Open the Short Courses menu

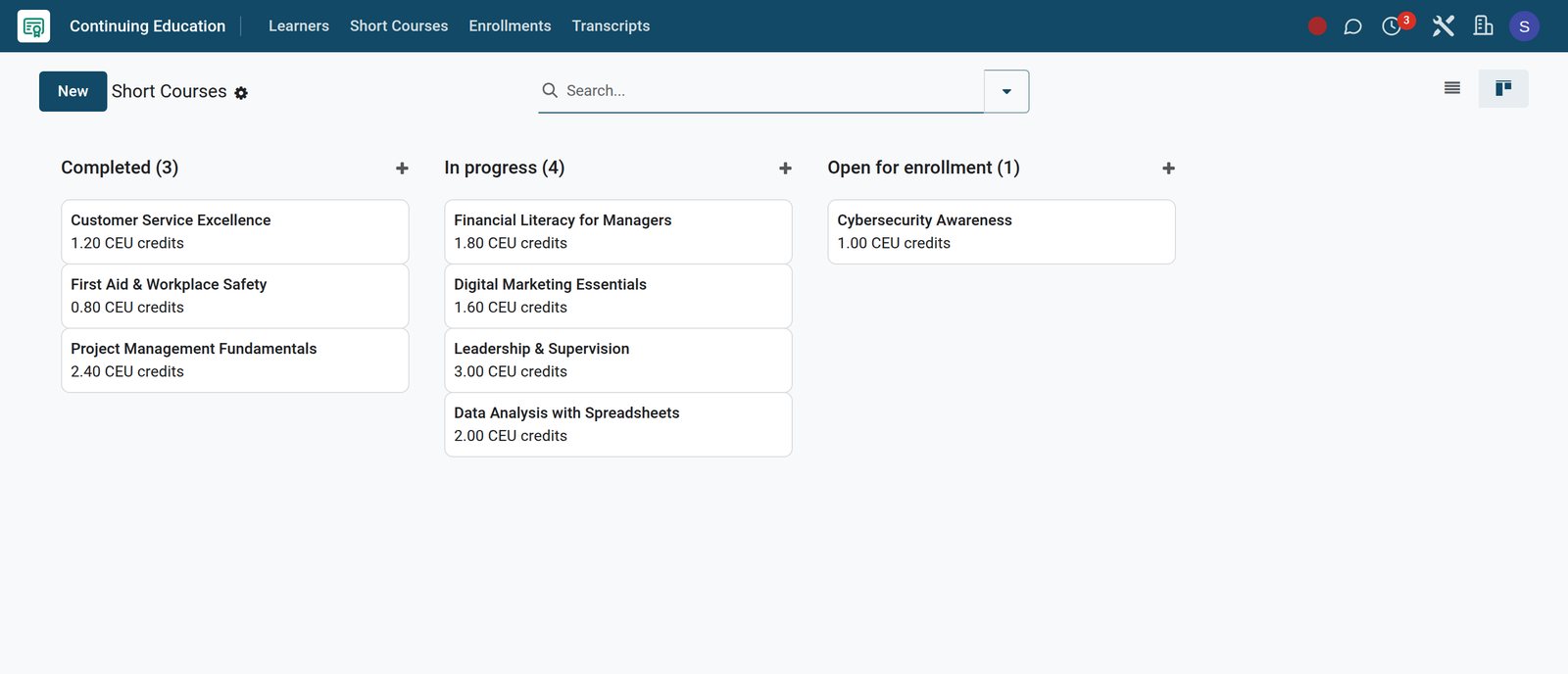(x=399, y=26)
